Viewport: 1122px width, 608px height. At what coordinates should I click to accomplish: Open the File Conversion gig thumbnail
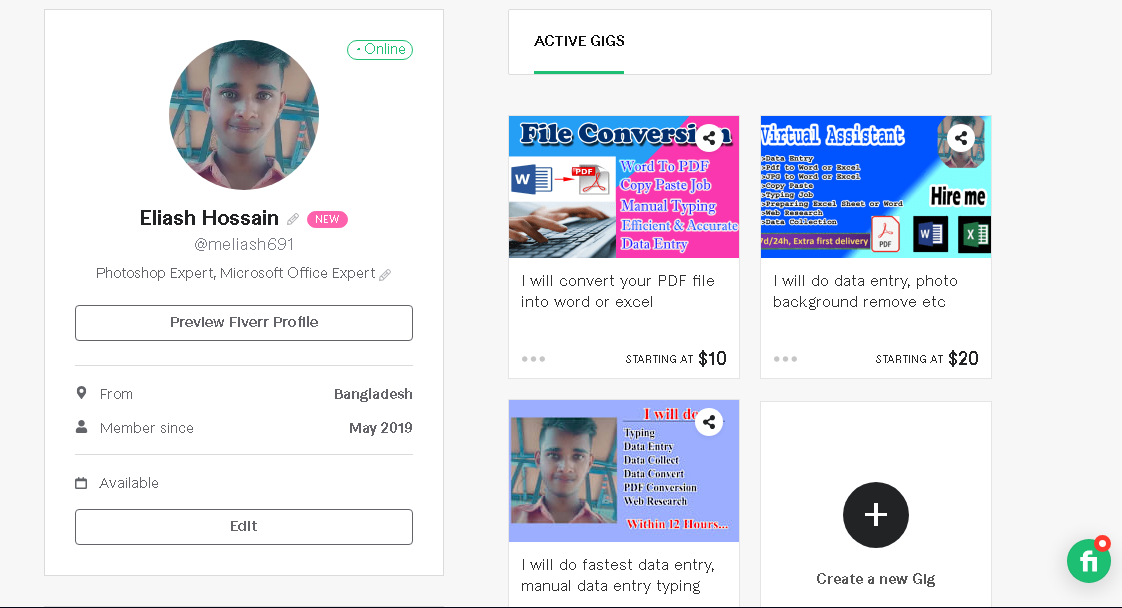(624, 187)
